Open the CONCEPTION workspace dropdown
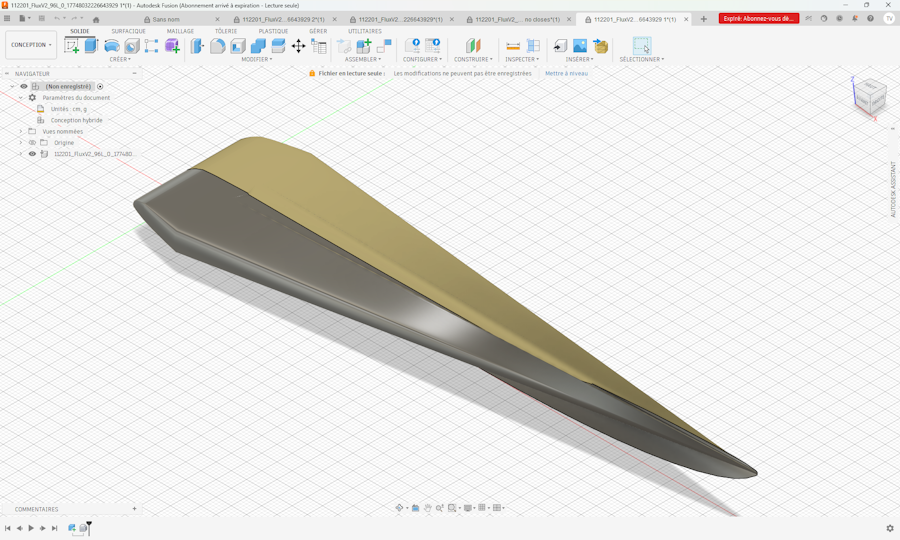Screen dimensions: 900x540 pos(31,45)
